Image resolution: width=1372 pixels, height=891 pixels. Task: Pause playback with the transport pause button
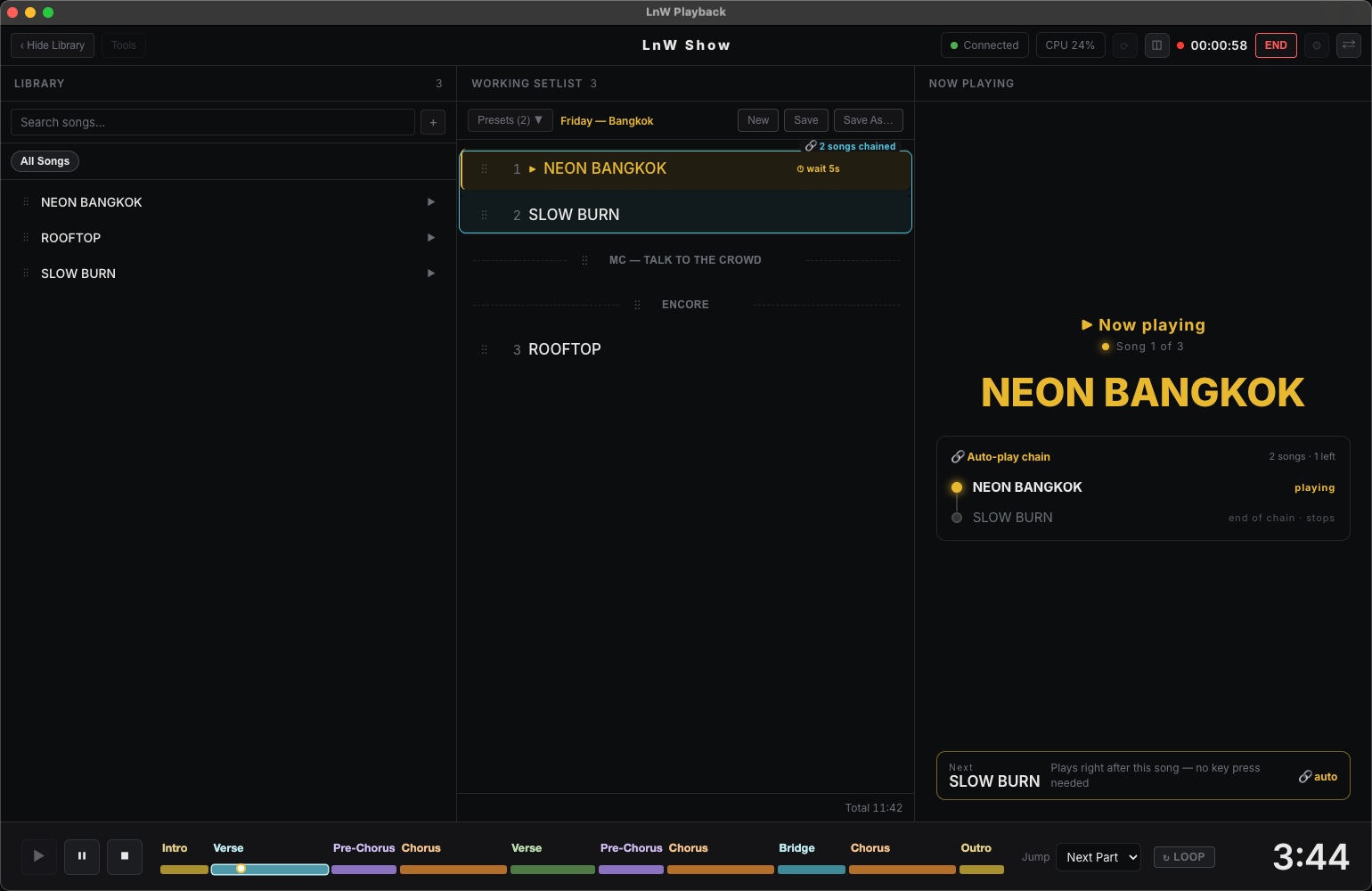tap(82, 856)
